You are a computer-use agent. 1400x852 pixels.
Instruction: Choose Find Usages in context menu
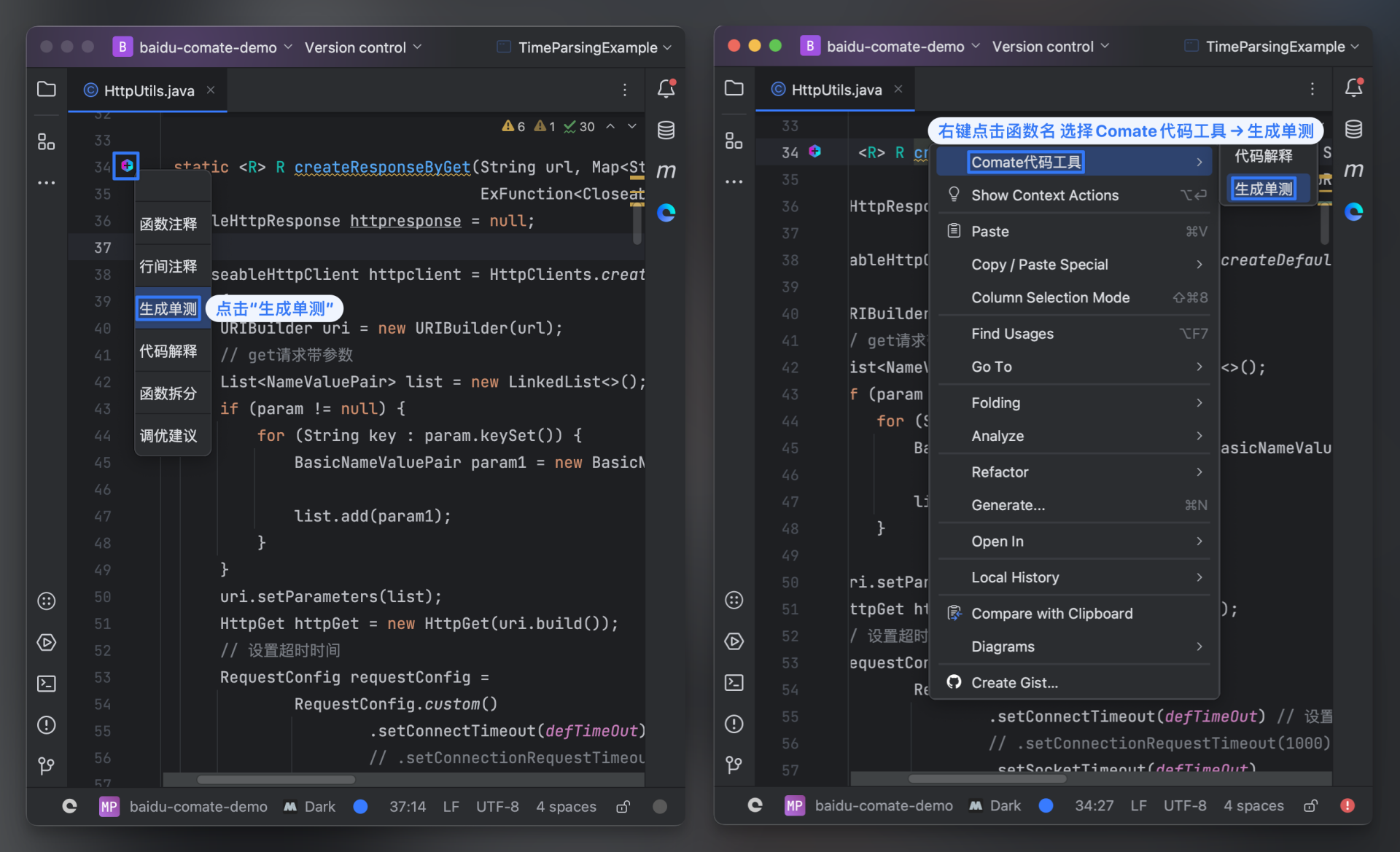[x=1012, y=333]
